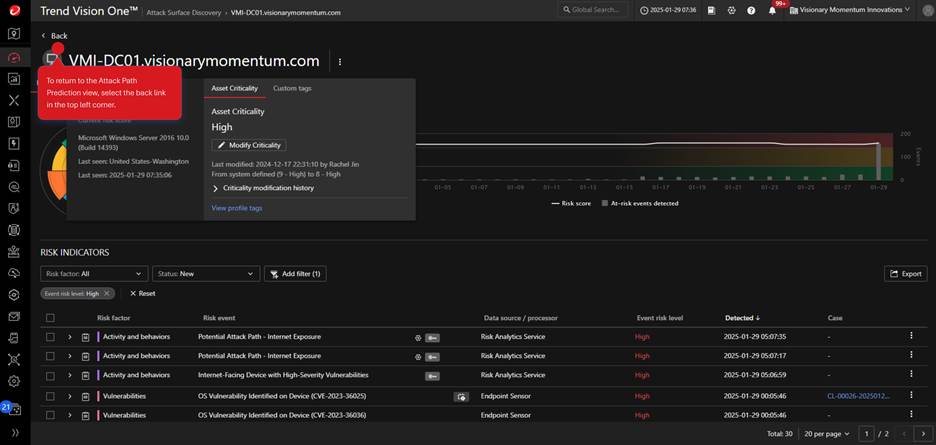936x445 pixels.
Task: Open the highlighted red gauge sidebar icon
Action: tap(14, 57)
